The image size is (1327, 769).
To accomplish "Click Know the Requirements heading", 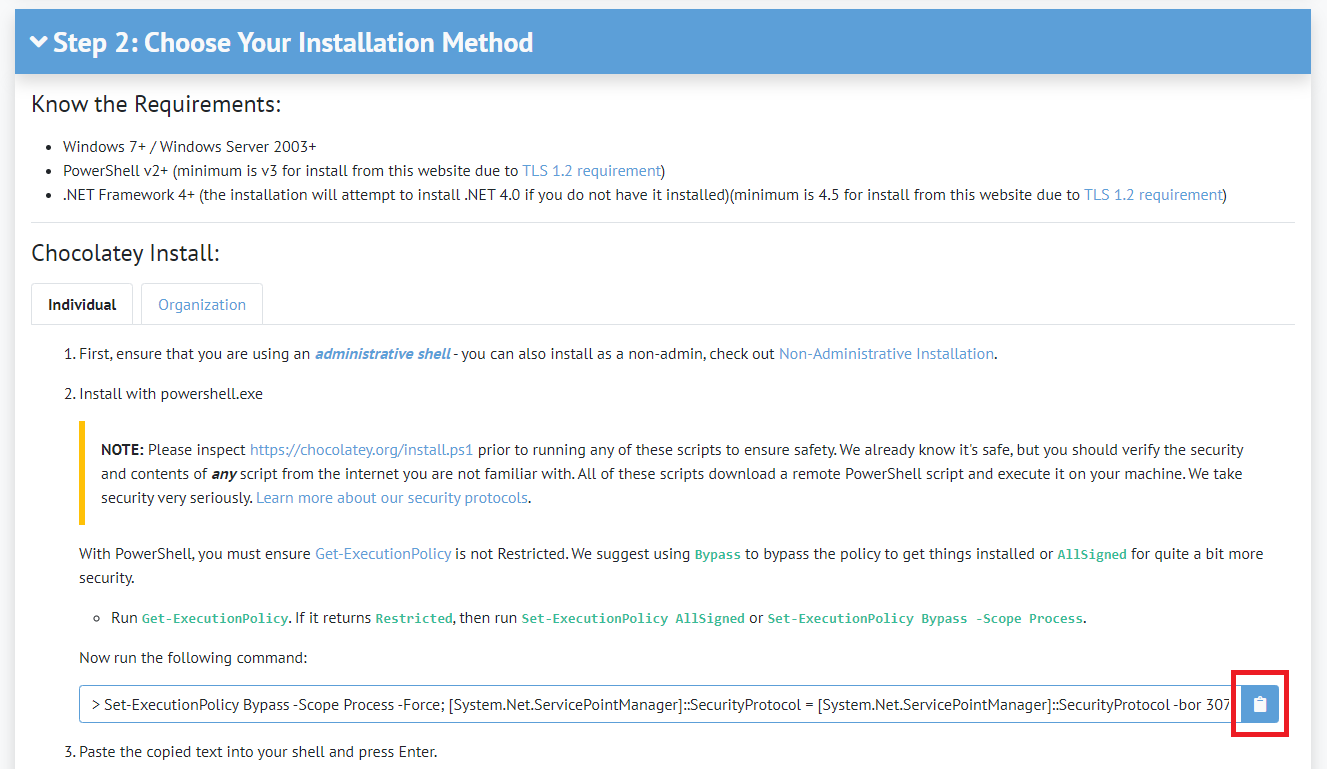I will [x=156, y=104].
